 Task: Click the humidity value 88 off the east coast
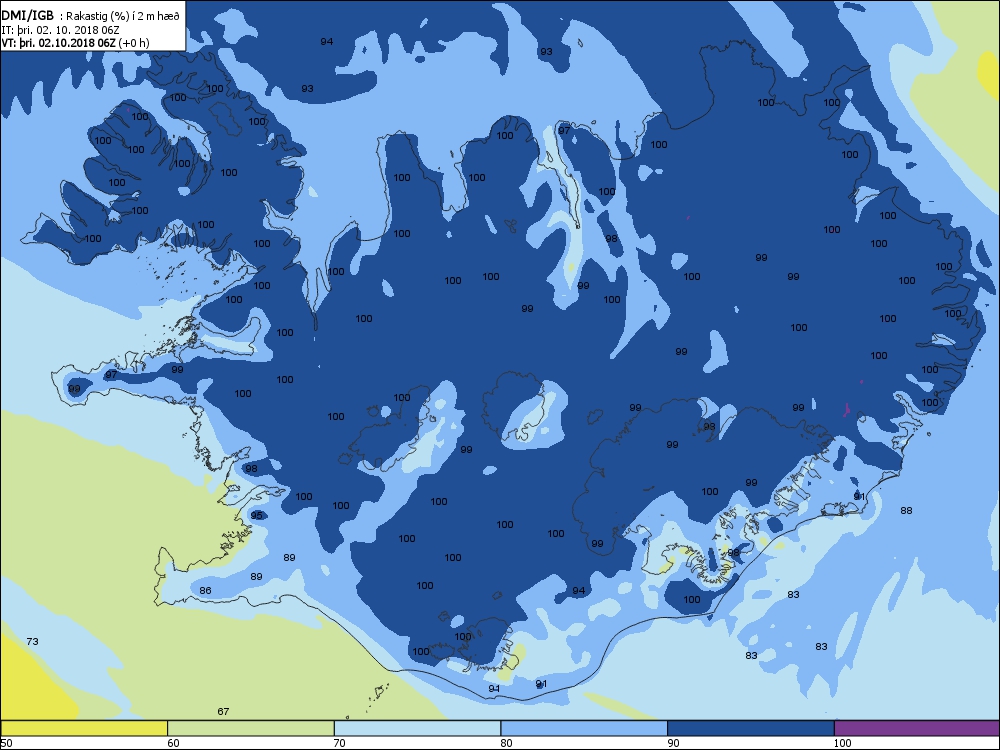pos(906,510)
